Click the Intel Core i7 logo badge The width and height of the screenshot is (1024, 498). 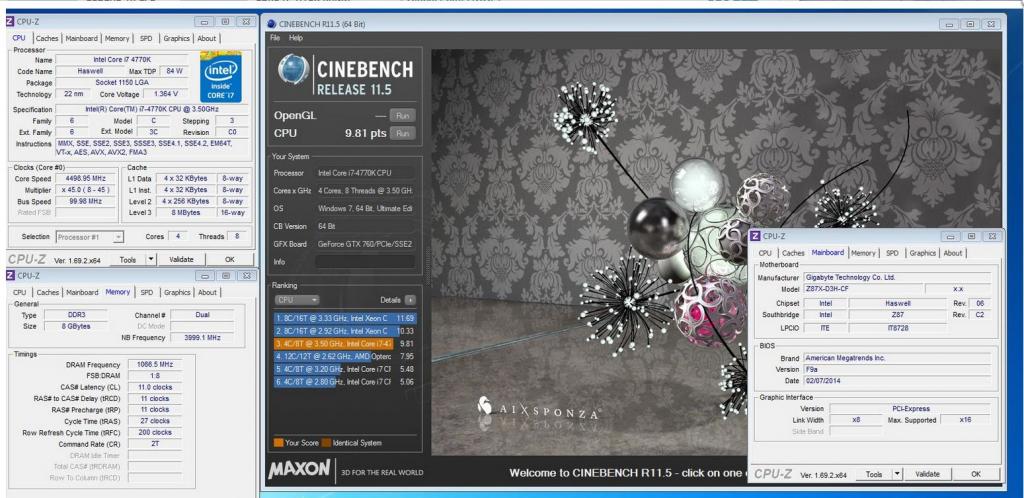pyautogui.click(x=221, y=76)
